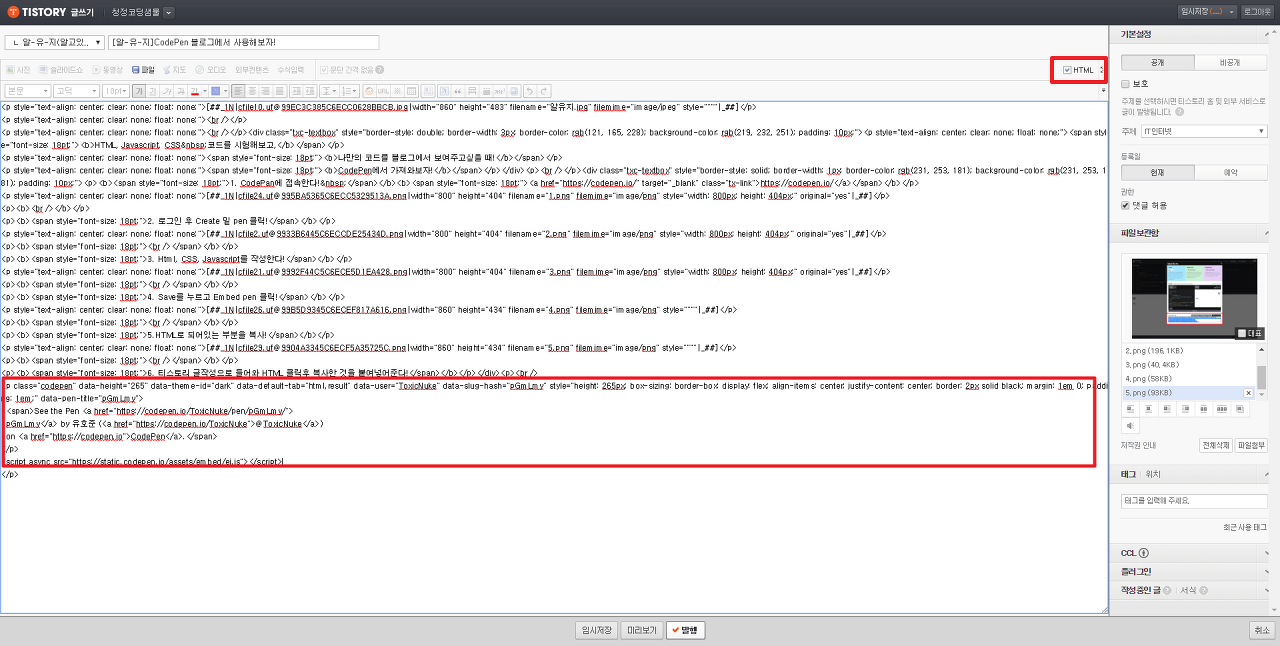Justify the text alignment
The height and width of the screenshot is (646, 1280).
[x=280, y=91]
